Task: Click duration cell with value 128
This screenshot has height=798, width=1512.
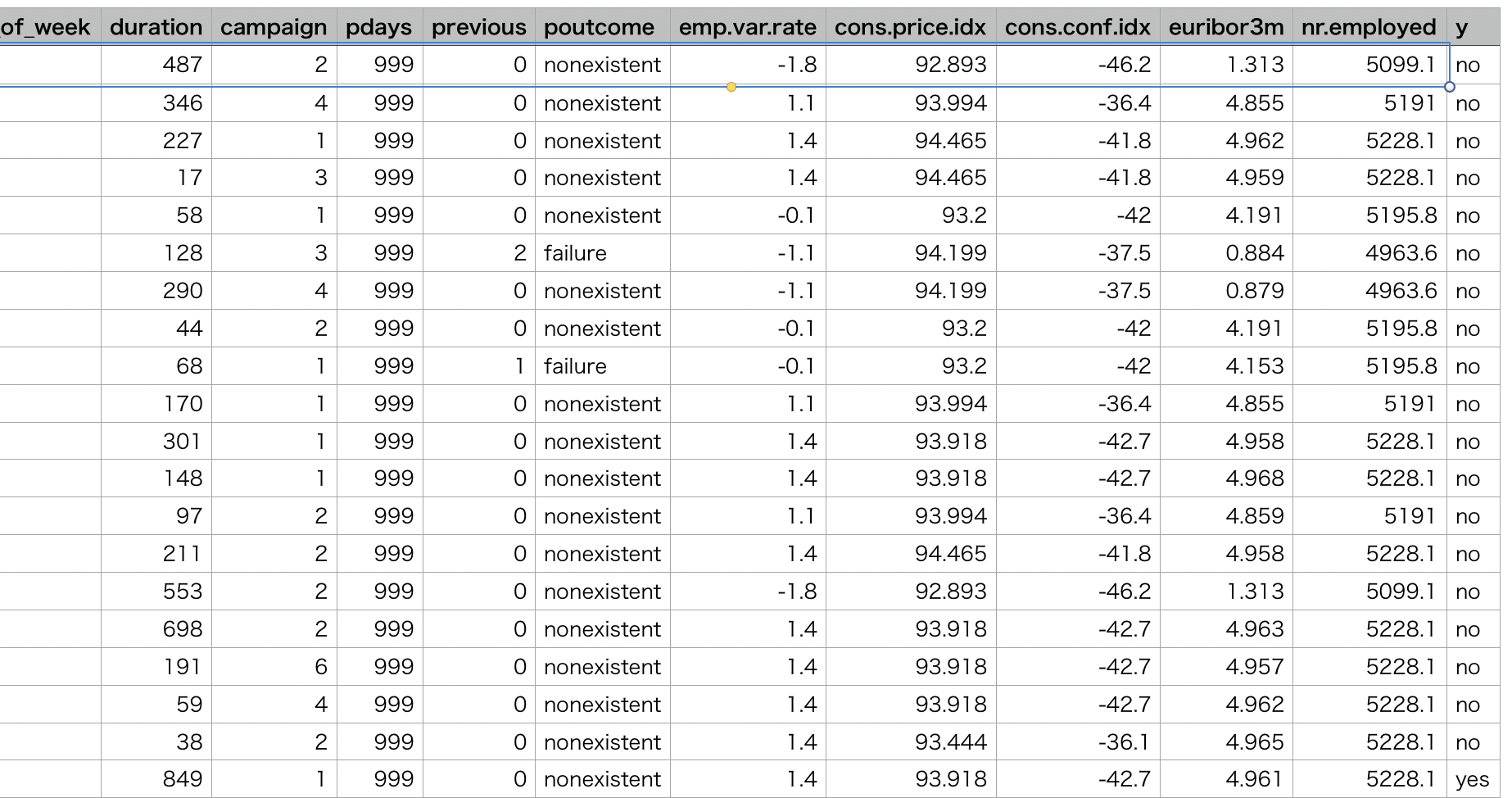Action: point(156,253)
